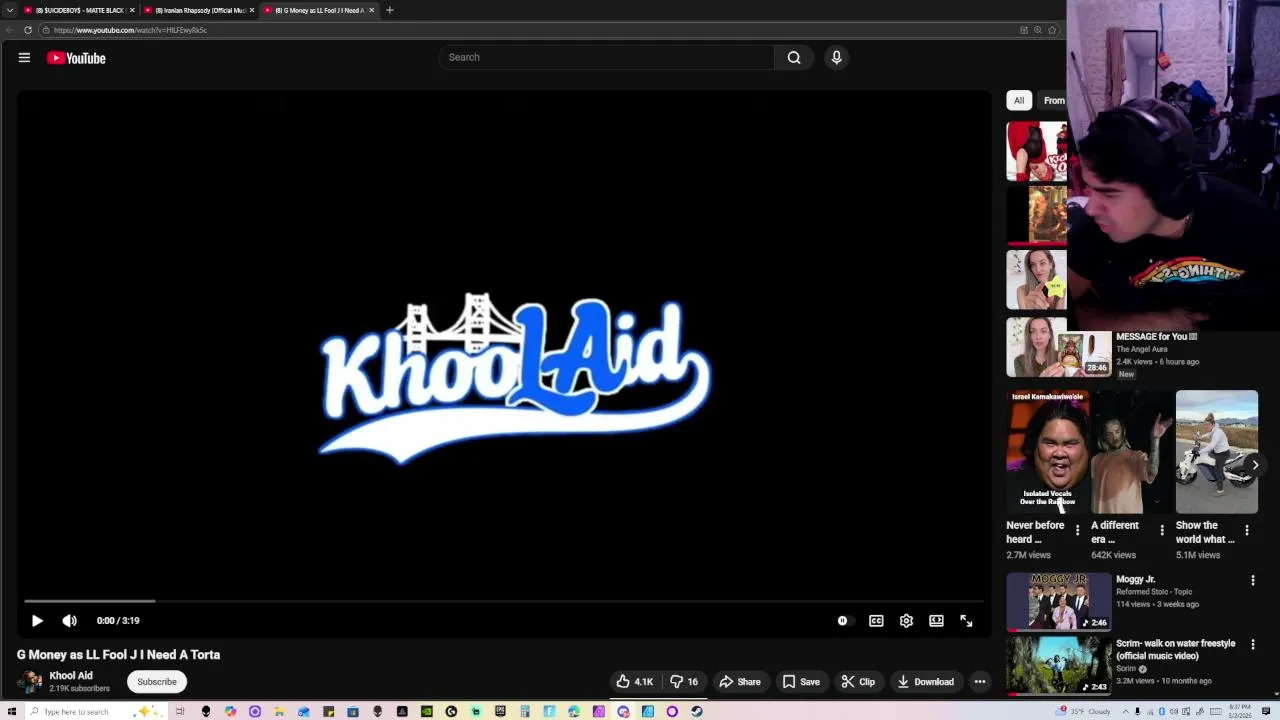Seek using the video progress bar
The width and height of the screenshot is (1280, 720).
click(x=504, y=601)
